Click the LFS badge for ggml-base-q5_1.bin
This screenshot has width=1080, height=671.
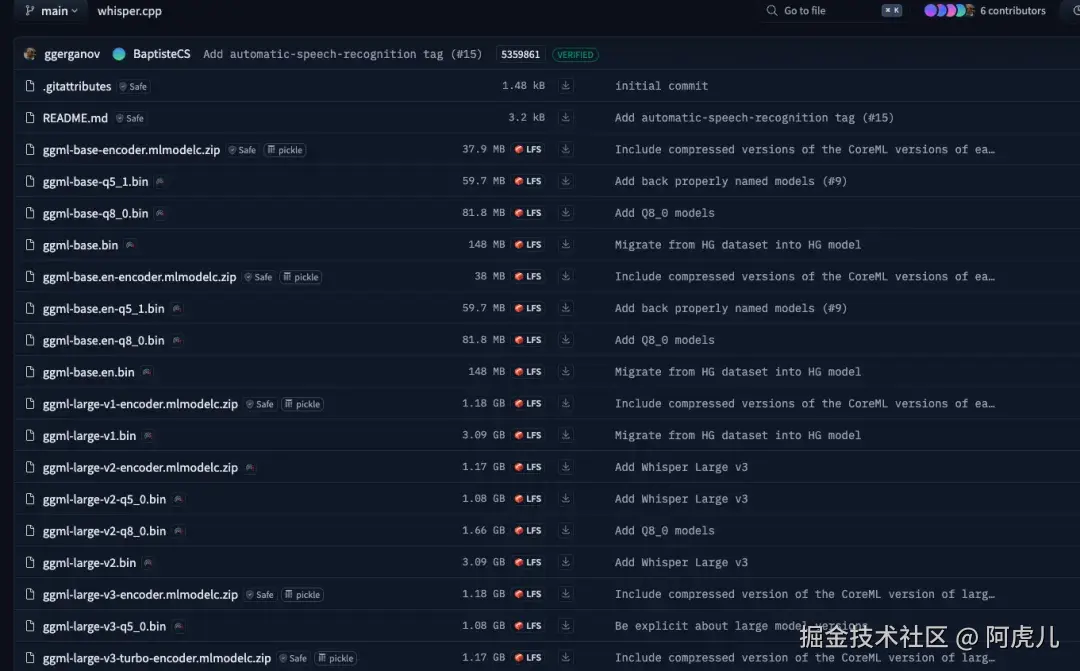pyautogui.click(x=528, y=181)
